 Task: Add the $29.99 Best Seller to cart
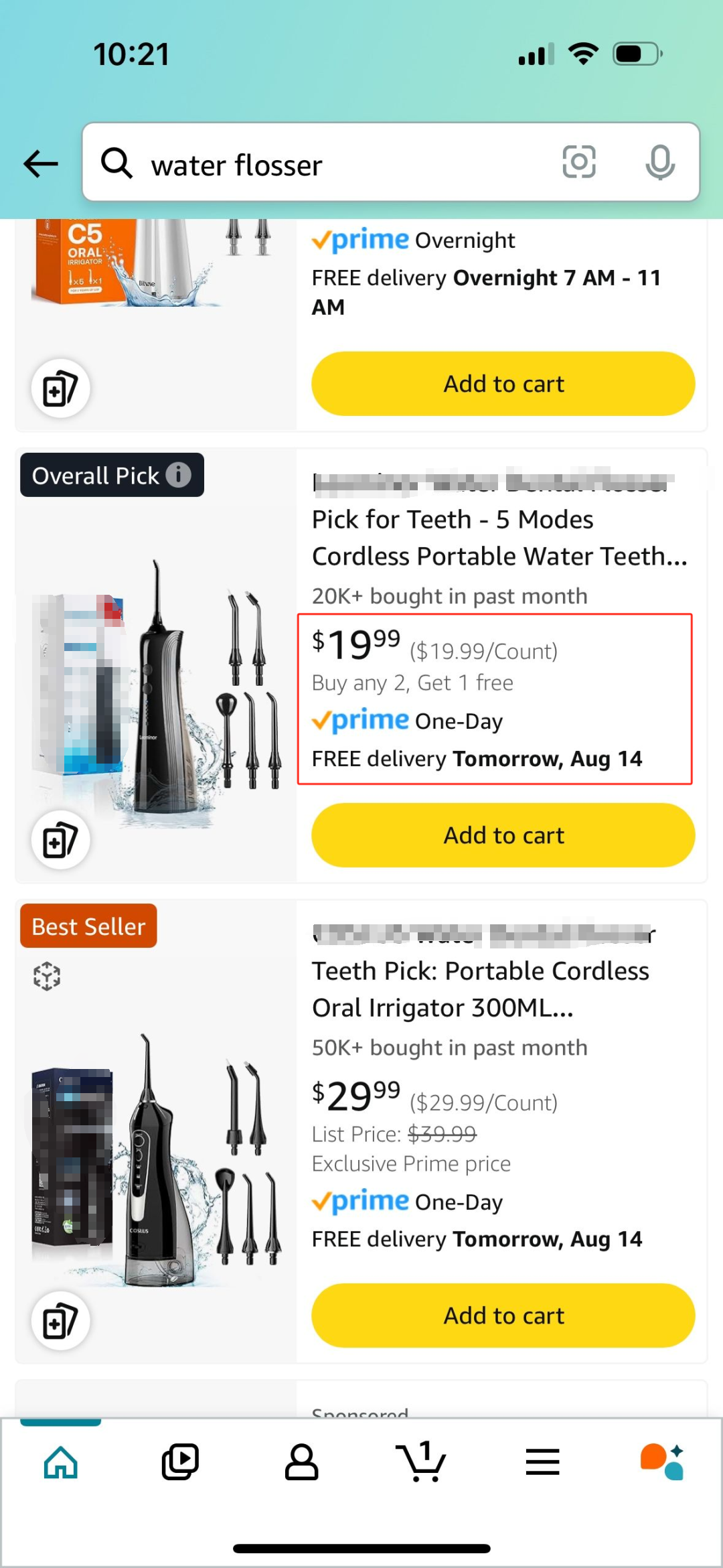(x=503, y=1315)
